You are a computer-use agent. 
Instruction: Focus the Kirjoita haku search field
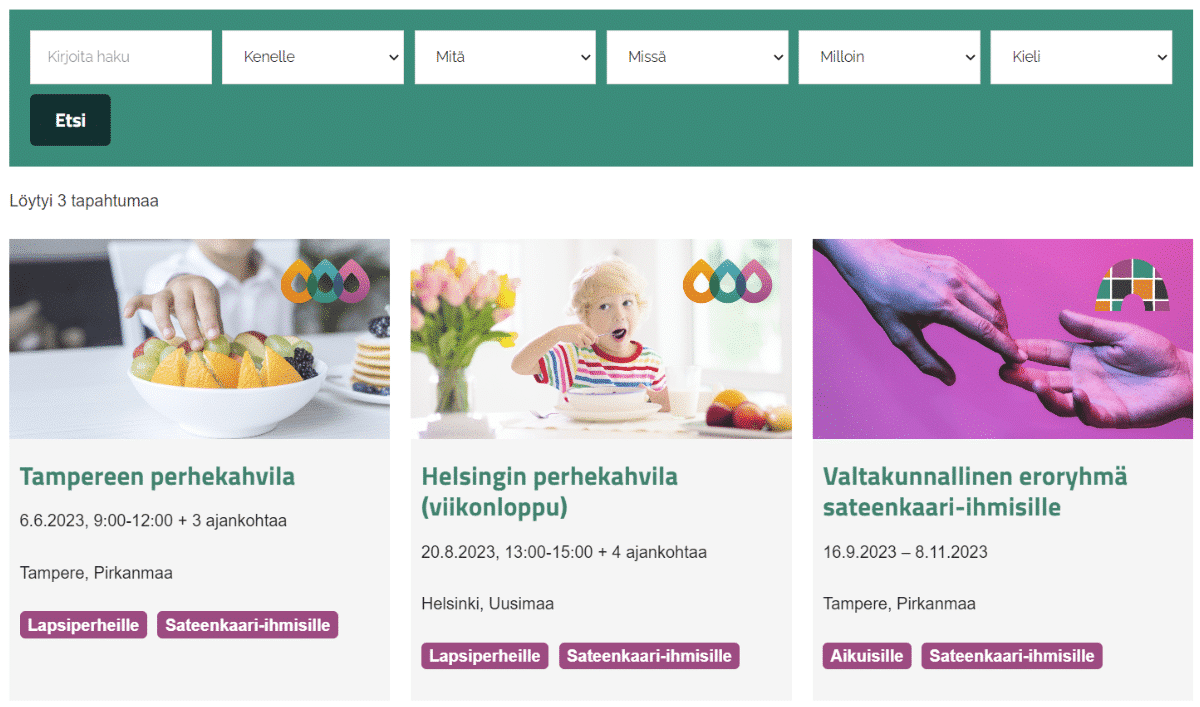121,57
